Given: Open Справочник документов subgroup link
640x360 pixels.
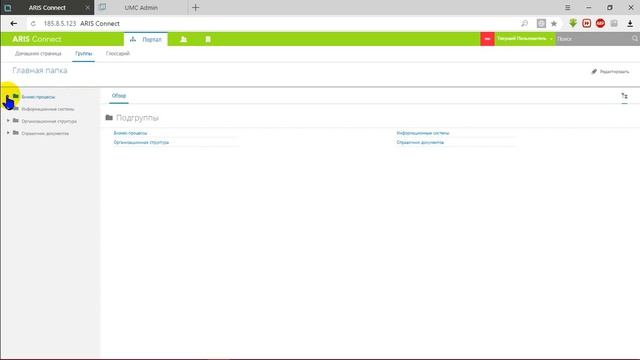Looking at the screenshot, I should [420, 142].
